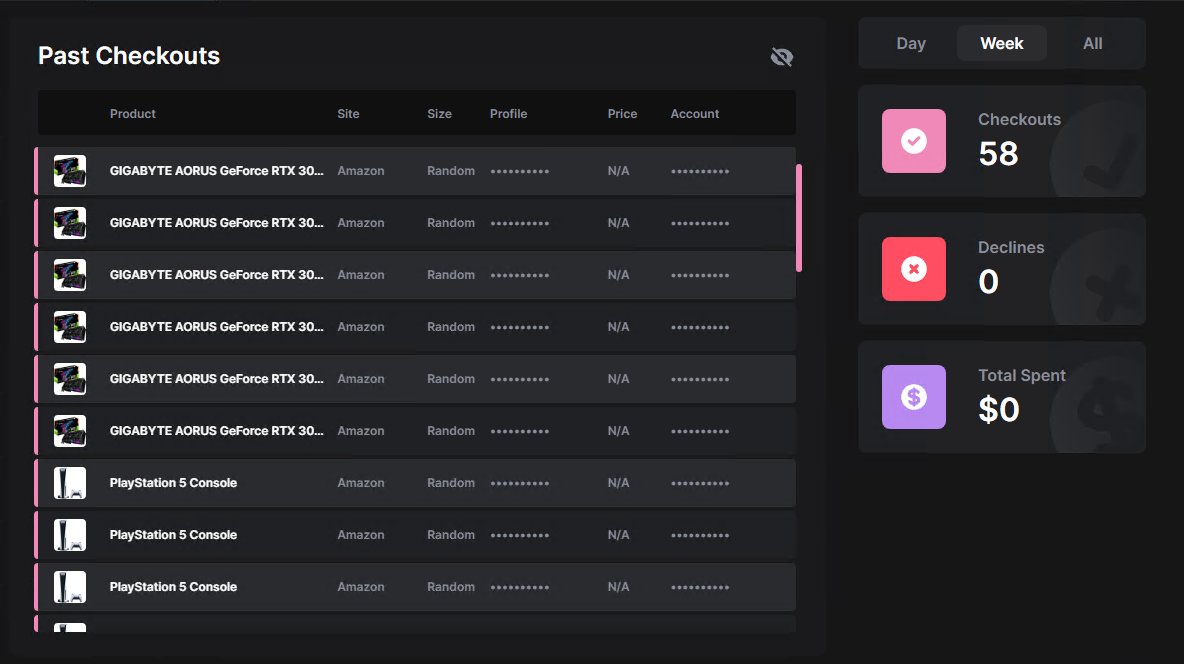Switch to the Day tab
The width and height of the screenshot is (1184, 664).
[x=911, y=44]
